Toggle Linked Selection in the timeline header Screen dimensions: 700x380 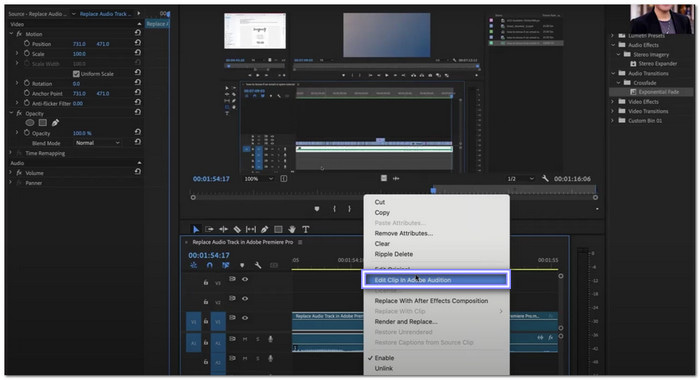226,265
